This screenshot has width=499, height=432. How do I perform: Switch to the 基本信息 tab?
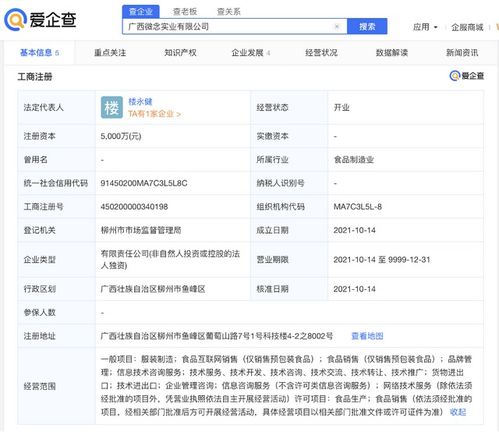39,53
